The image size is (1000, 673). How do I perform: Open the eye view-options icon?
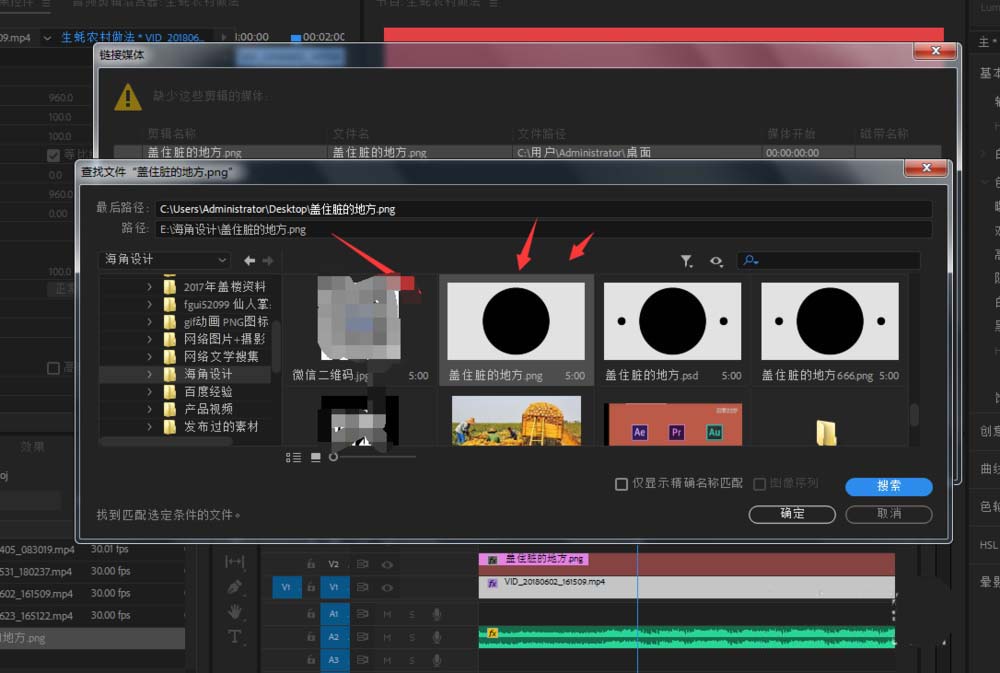click(x=716, y=261)
